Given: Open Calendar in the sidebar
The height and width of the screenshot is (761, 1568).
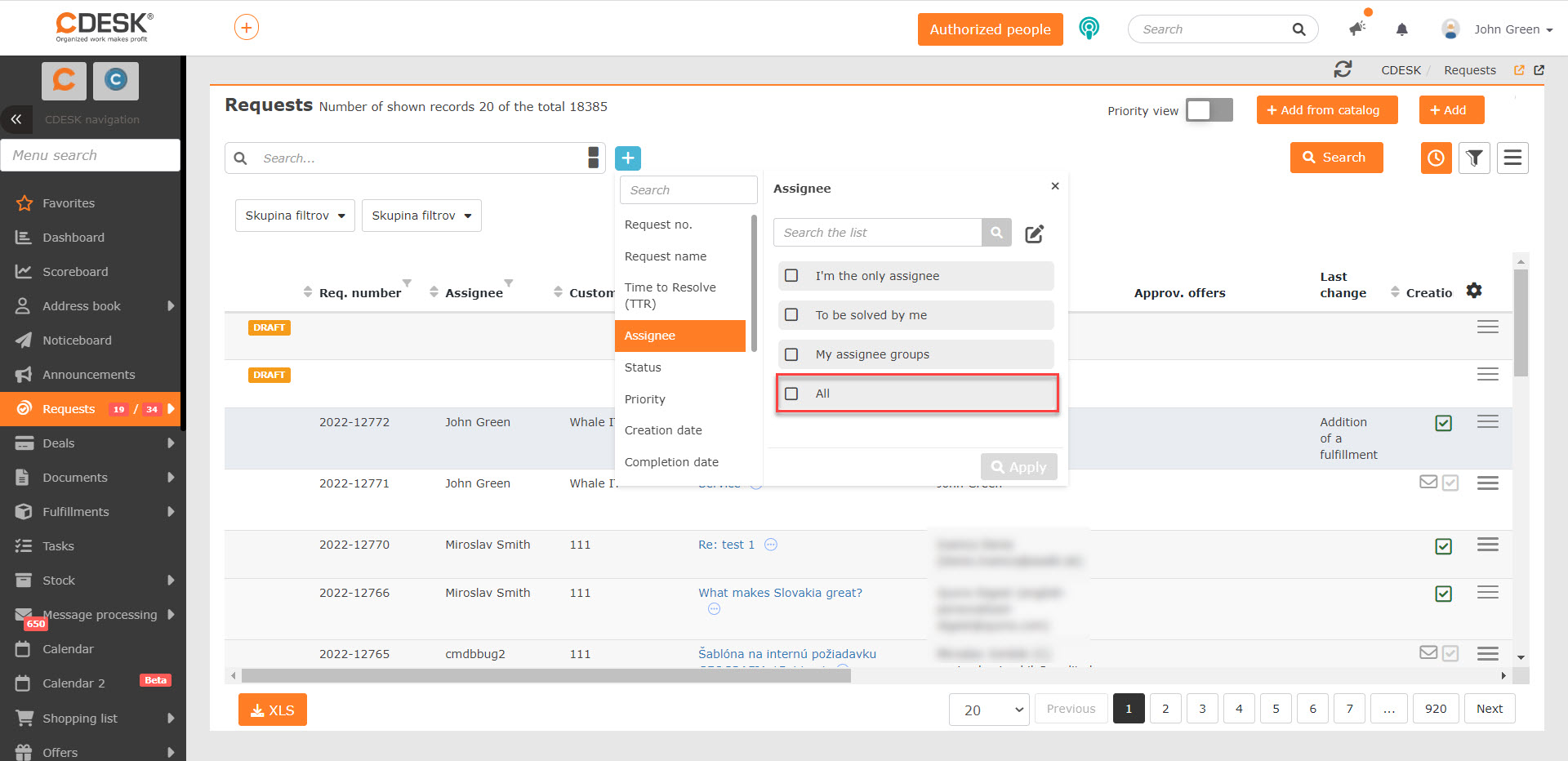Looking at the screenshot, I should pos(68,649).
